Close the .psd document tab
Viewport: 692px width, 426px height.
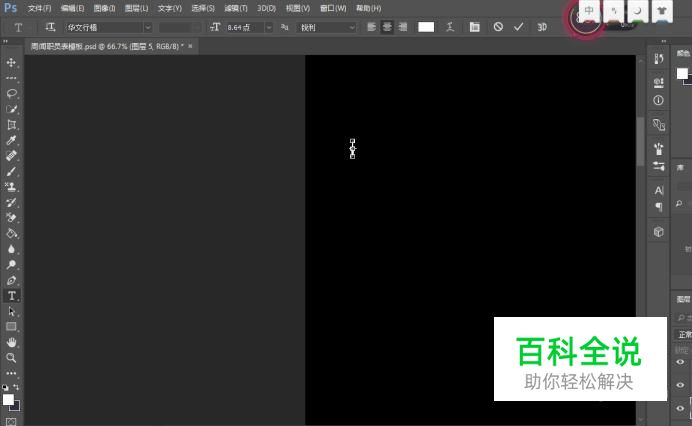190,46
